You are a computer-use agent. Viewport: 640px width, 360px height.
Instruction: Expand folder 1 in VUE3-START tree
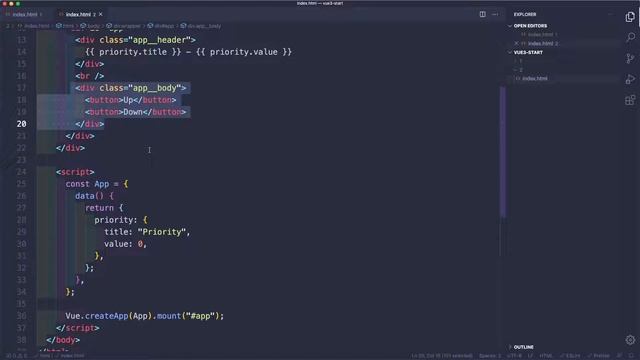tap(520, 61)
